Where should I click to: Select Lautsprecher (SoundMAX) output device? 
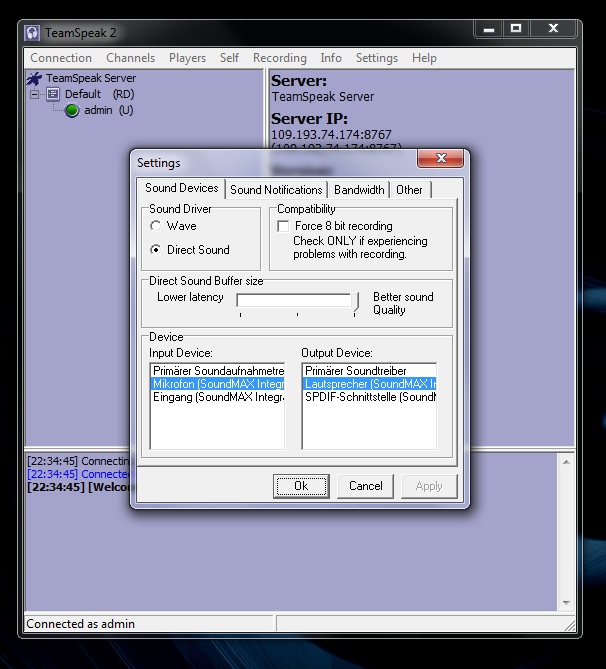[370, 384]
